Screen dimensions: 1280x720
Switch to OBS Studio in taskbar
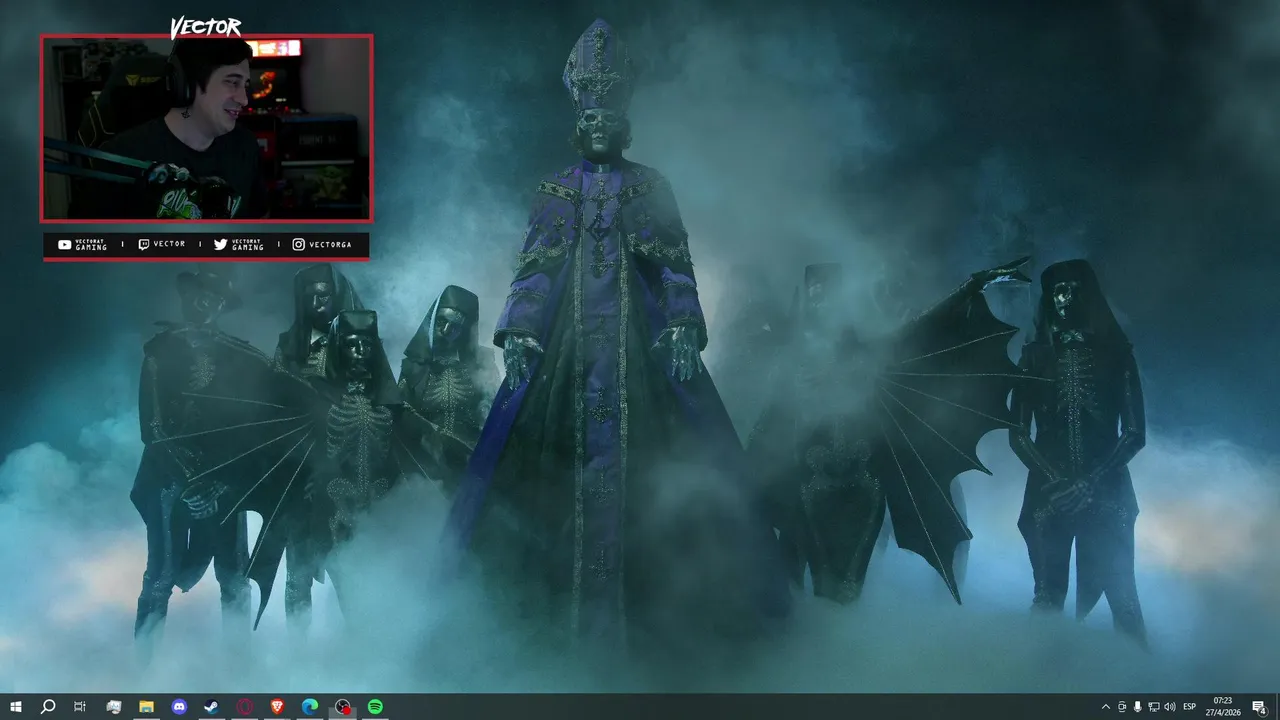tap(343, 706)
